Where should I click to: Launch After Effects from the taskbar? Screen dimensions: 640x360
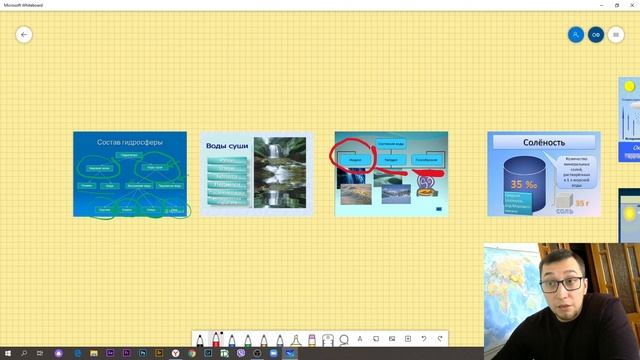[x=110, y=353]
